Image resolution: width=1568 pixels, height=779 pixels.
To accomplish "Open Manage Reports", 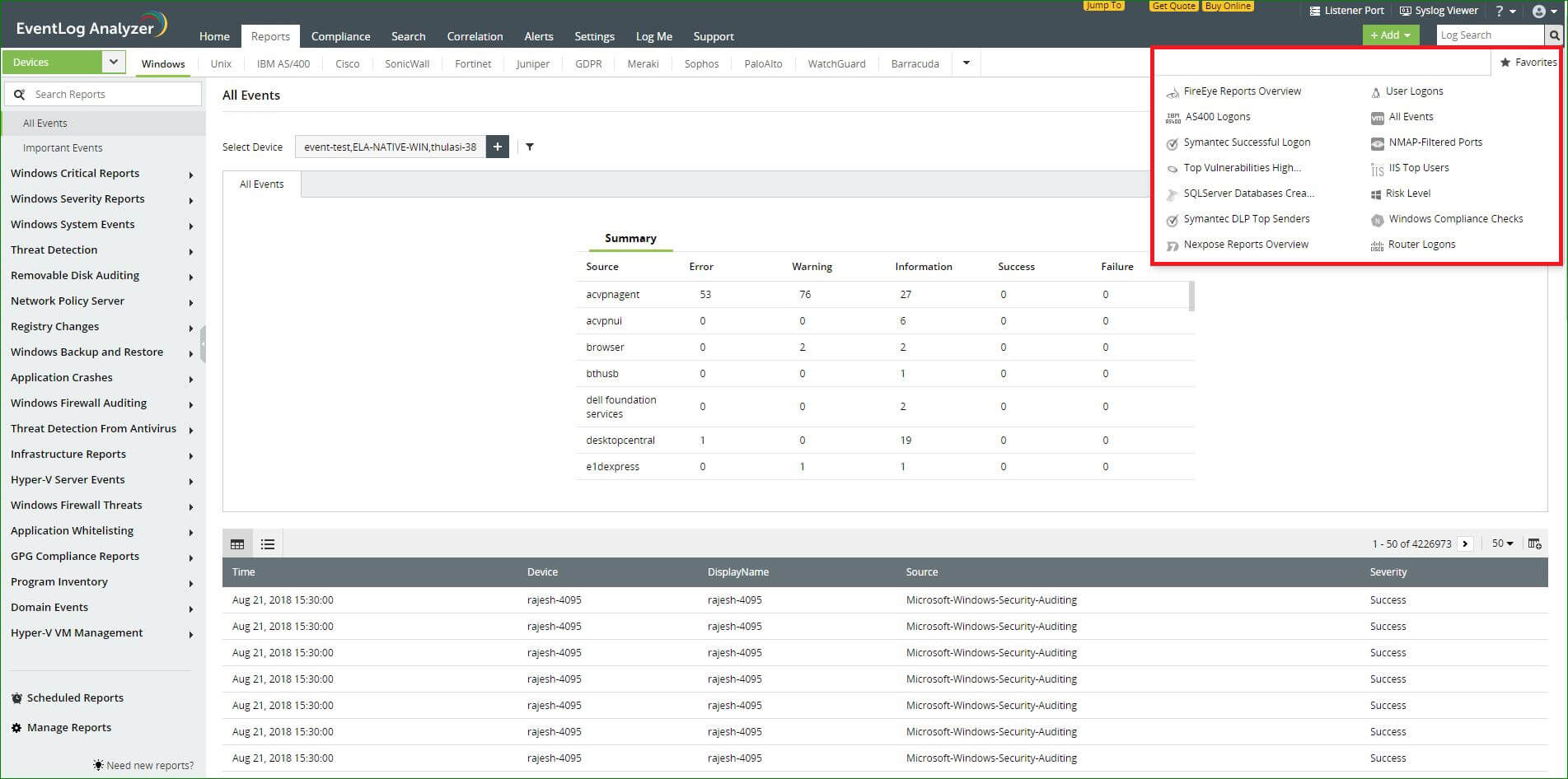I will [x=61, y=727].
